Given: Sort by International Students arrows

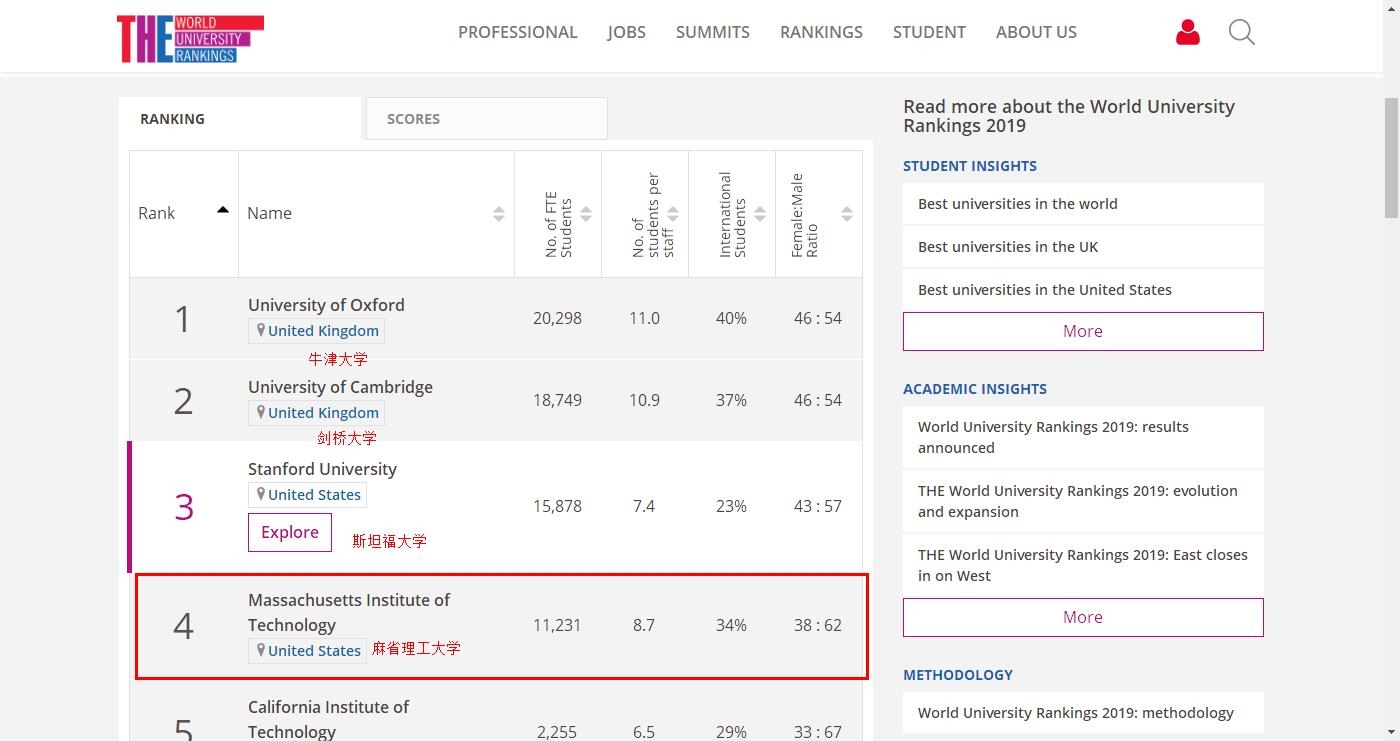Looking at the screenshot, I should click(x=760, y=214).
